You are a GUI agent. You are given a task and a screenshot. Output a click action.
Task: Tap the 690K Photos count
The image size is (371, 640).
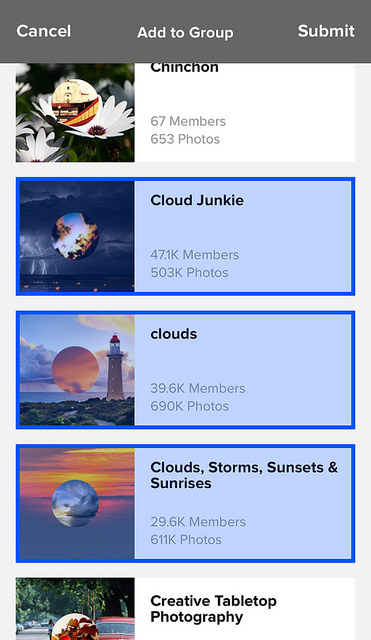point(189,406)
